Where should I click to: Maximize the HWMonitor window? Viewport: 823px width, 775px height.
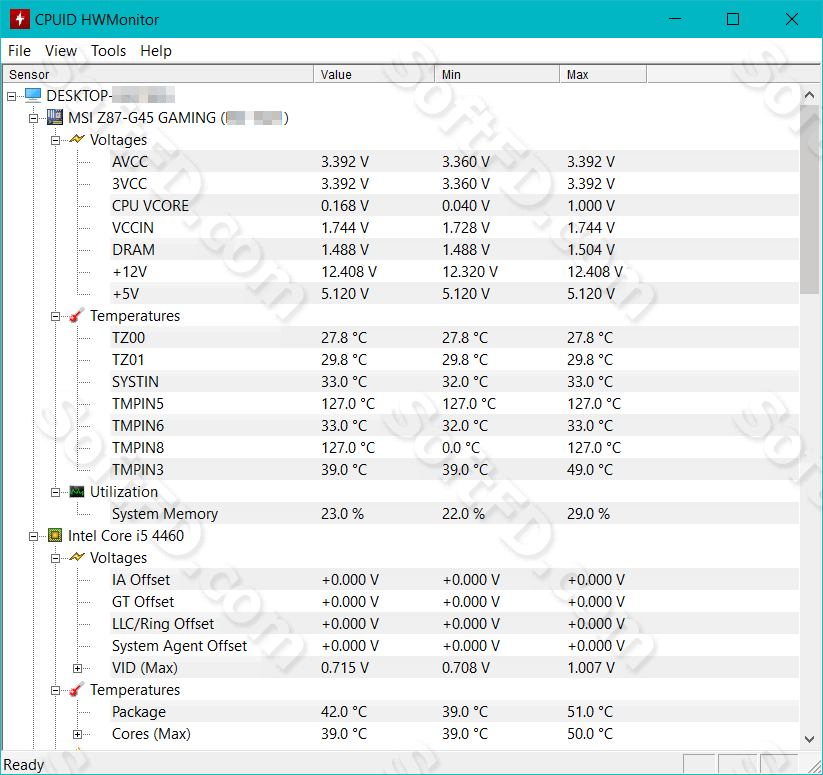[x=733, y=19]
